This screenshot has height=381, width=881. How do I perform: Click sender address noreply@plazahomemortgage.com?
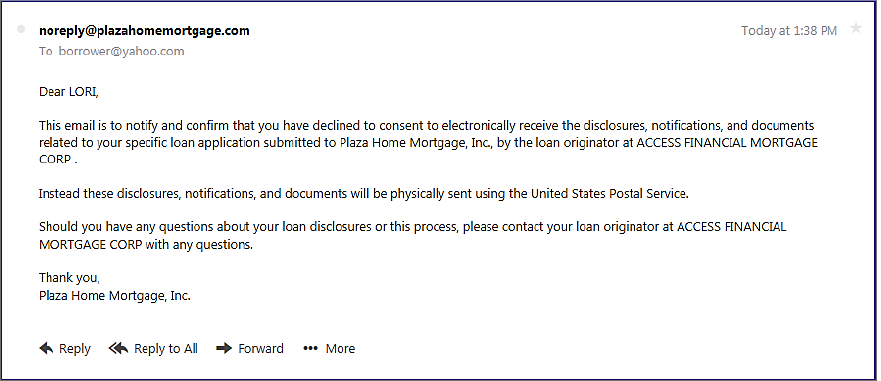144,31
